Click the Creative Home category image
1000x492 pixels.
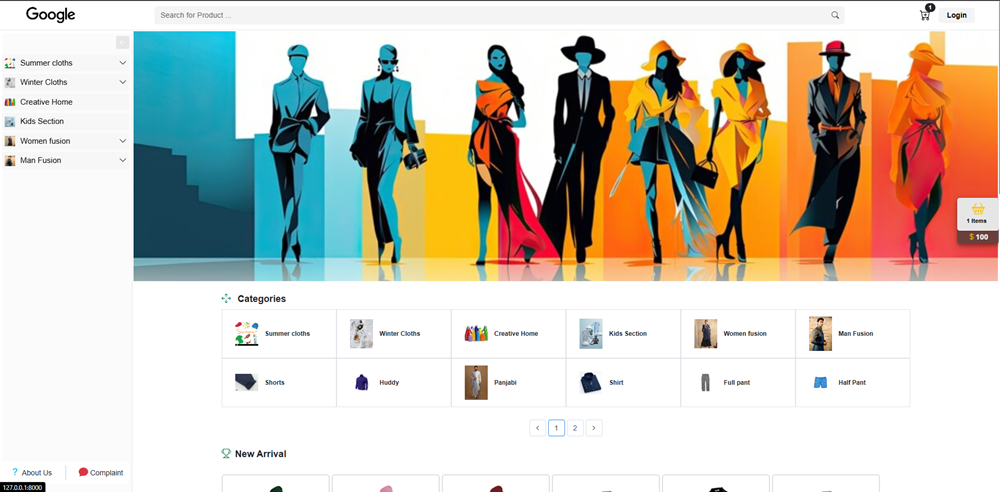click(x=476, y=334)
